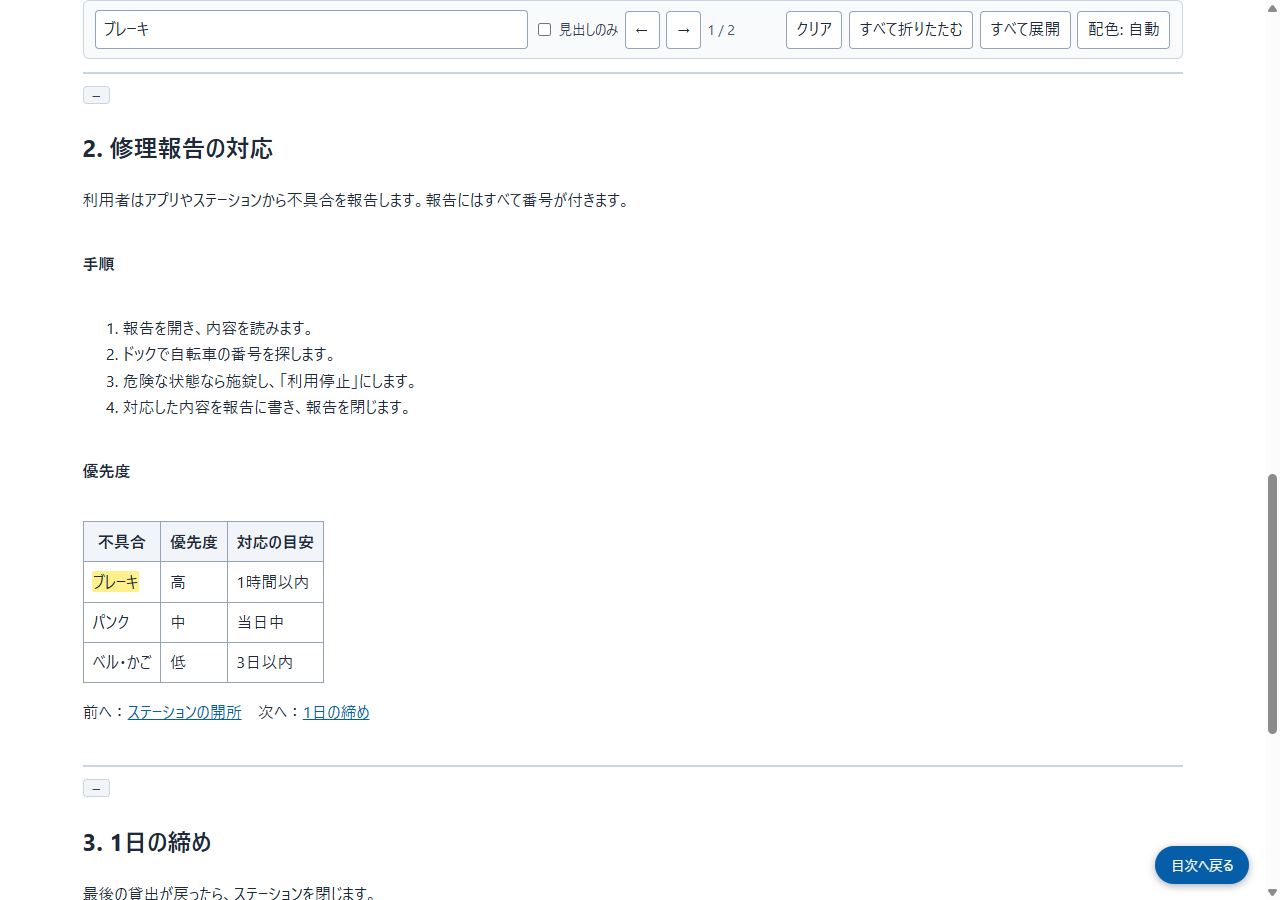
Task: Collapse section 2. 修理報告の対応
Action: coord(96,95)
